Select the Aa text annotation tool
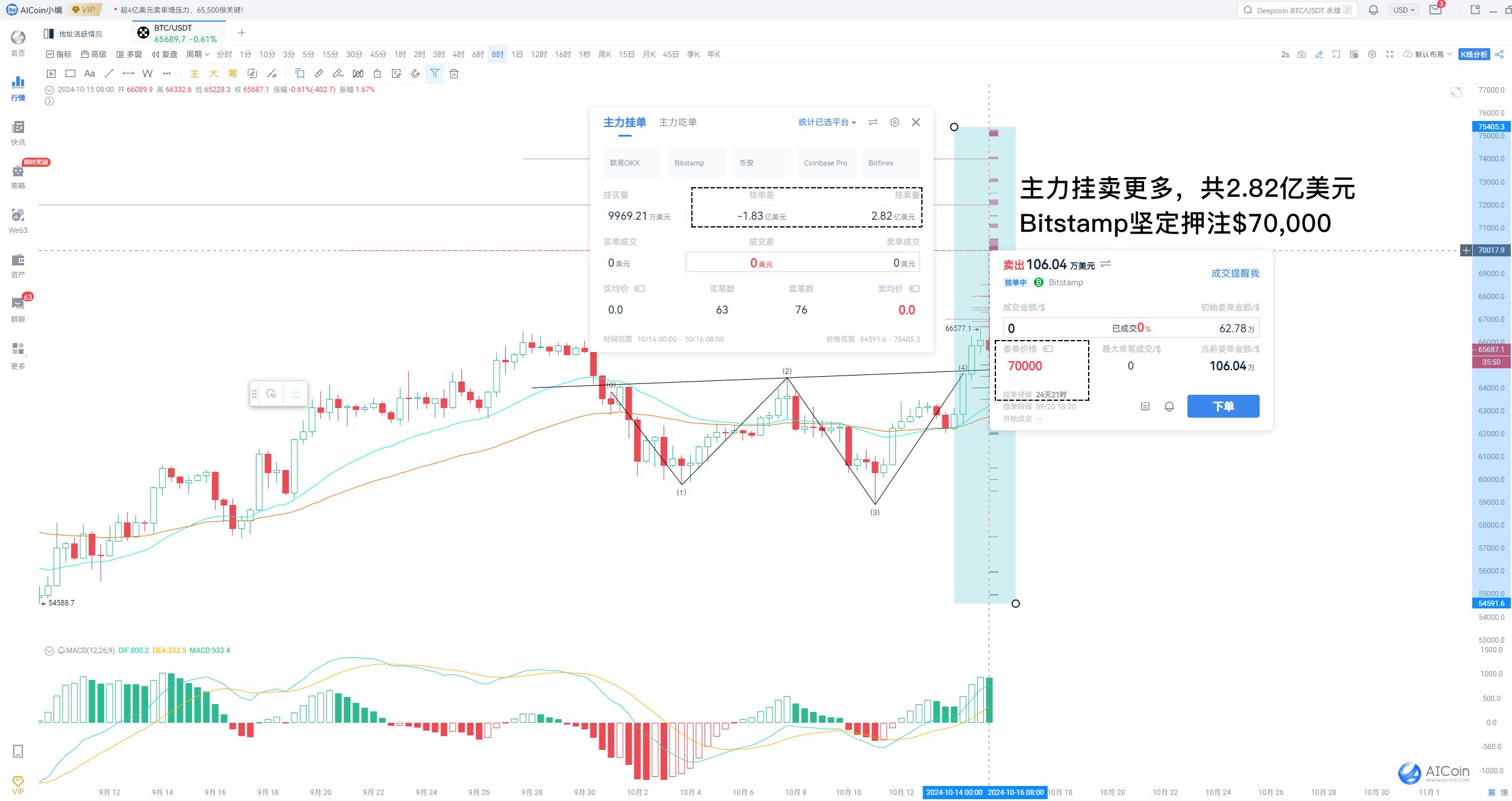Screen dimensions: 1512x801 [90, 73]
